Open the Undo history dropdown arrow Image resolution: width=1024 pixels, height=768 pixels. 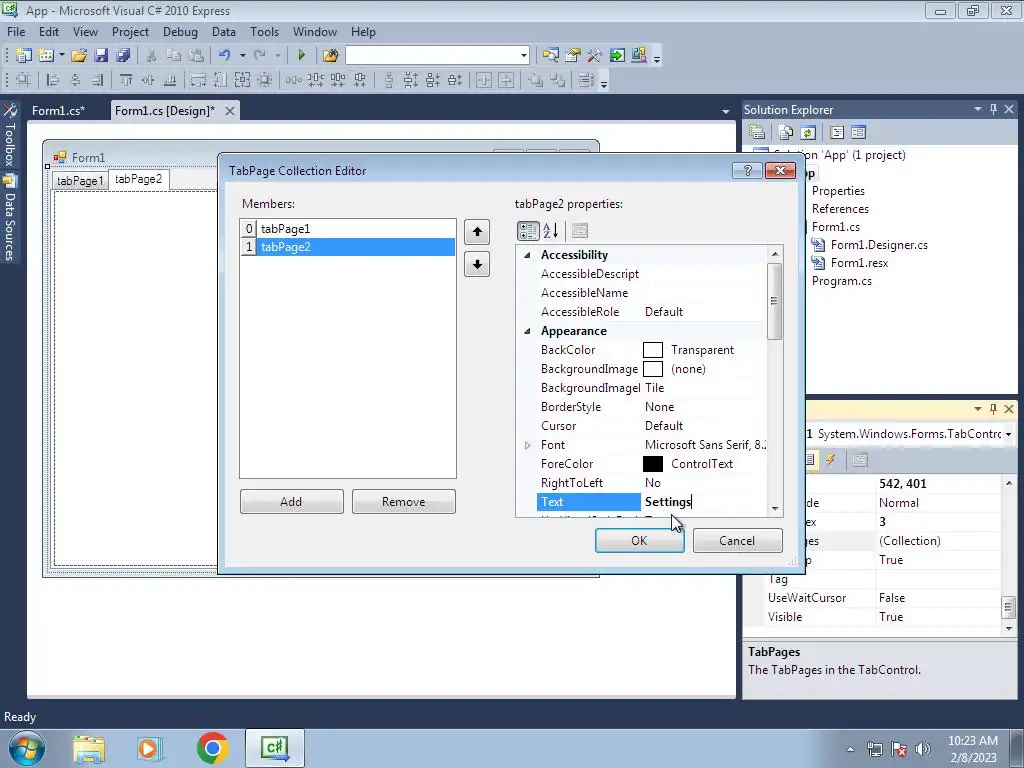tap(242, 56)
